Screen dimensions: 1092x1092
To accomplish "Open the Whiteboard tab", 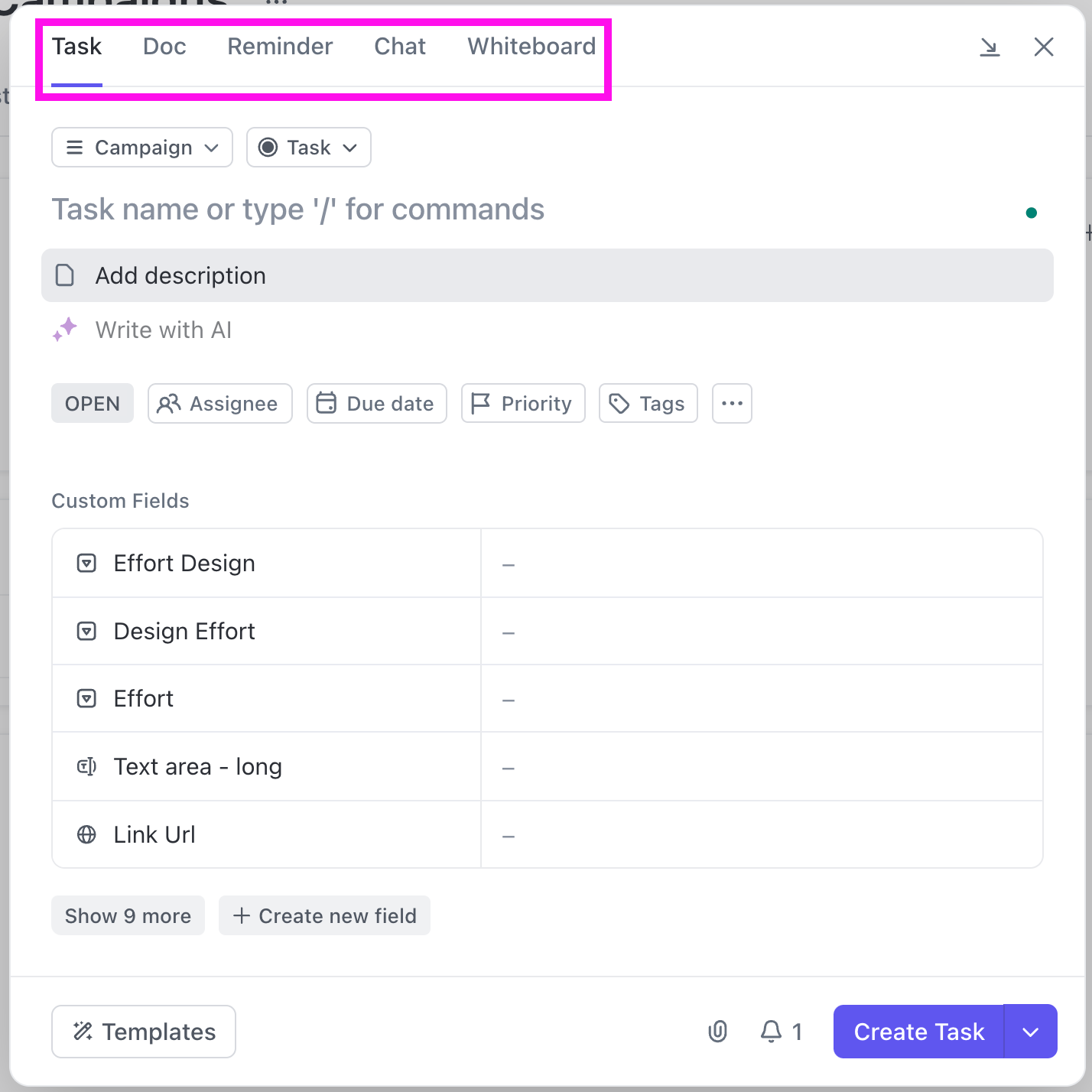I will [531, 47].
